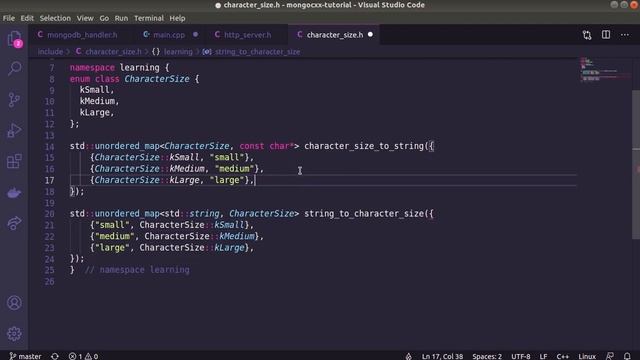Switch to the http_server.h tab
The width and height of the screenshot is (640, 360).
coord(247,35)
